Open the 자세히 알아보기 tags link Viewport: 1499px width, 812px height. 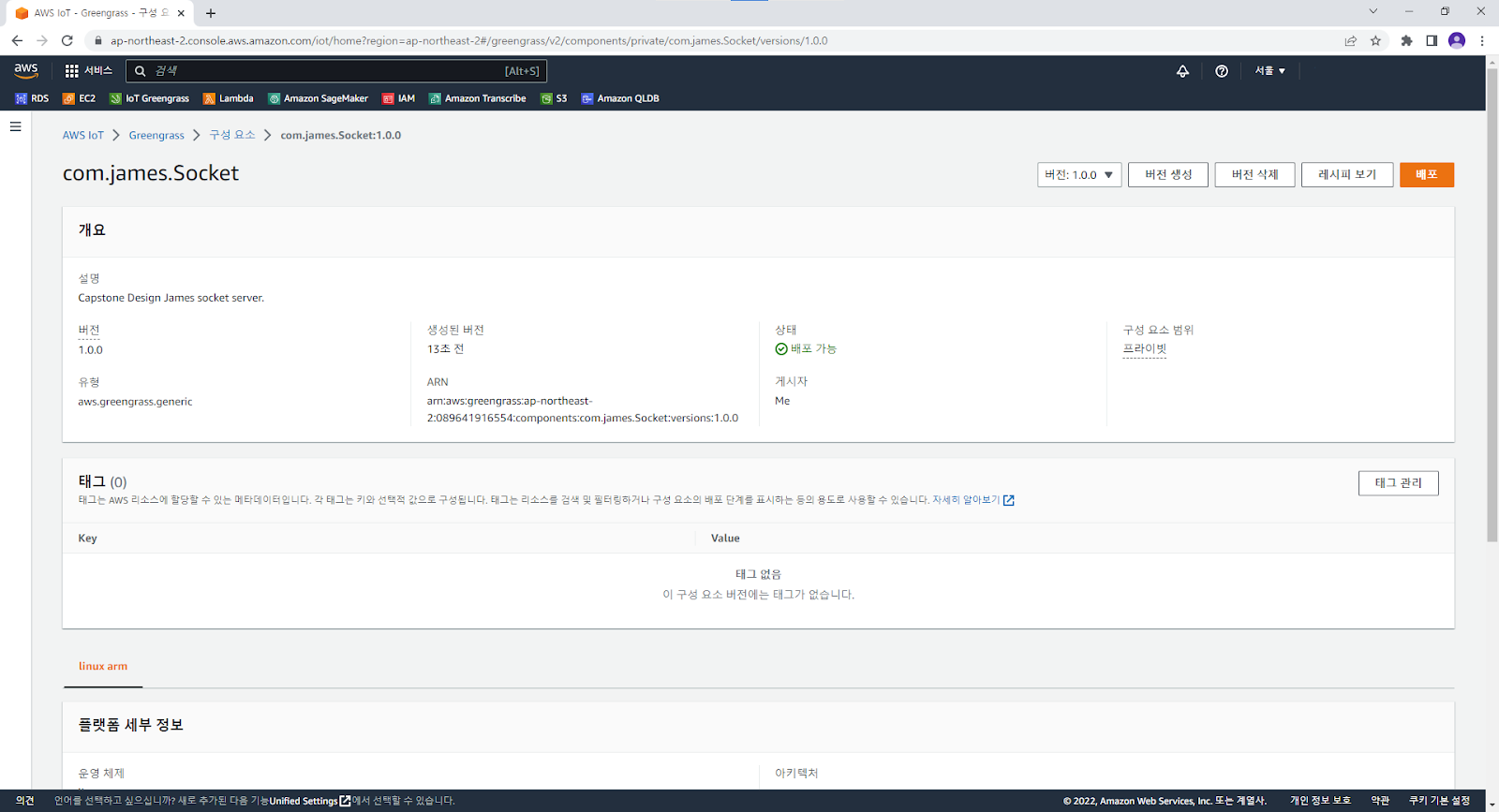click(966, 500)
